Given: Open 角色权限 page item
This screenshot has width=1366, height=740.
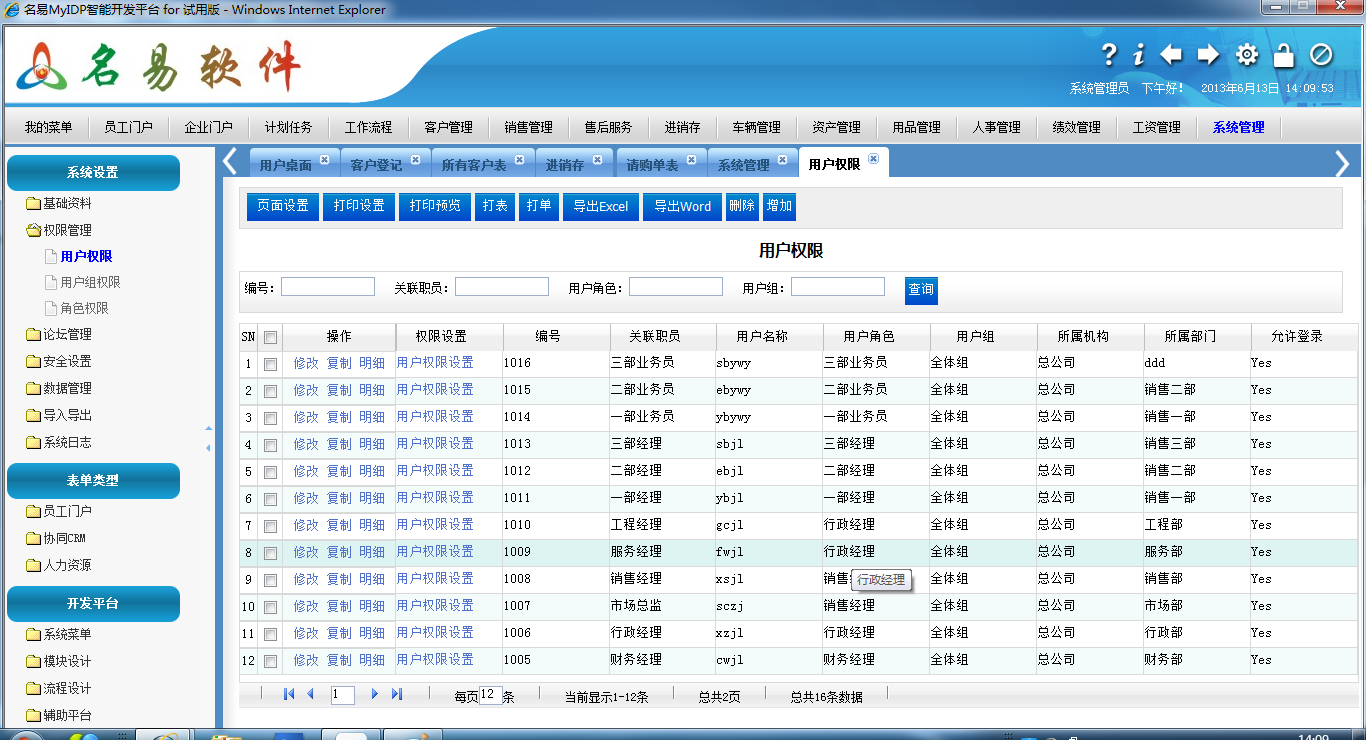Looking at the screenshot, I should click(x=77, y=308).
